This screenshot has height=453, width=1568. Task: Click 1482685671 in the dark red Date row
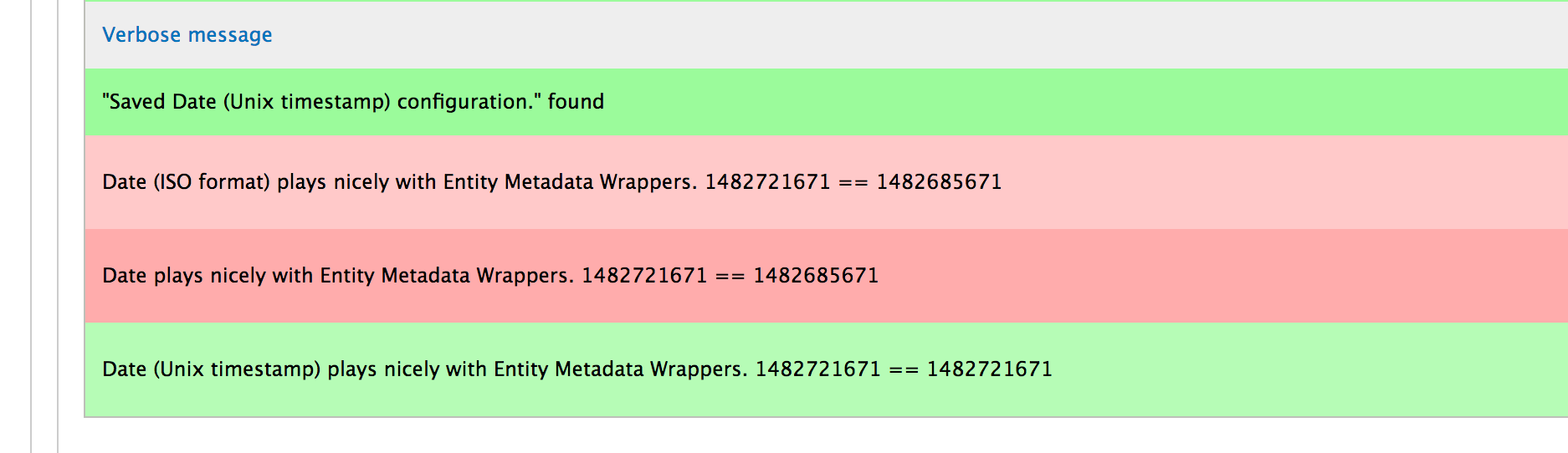point(816,276)
